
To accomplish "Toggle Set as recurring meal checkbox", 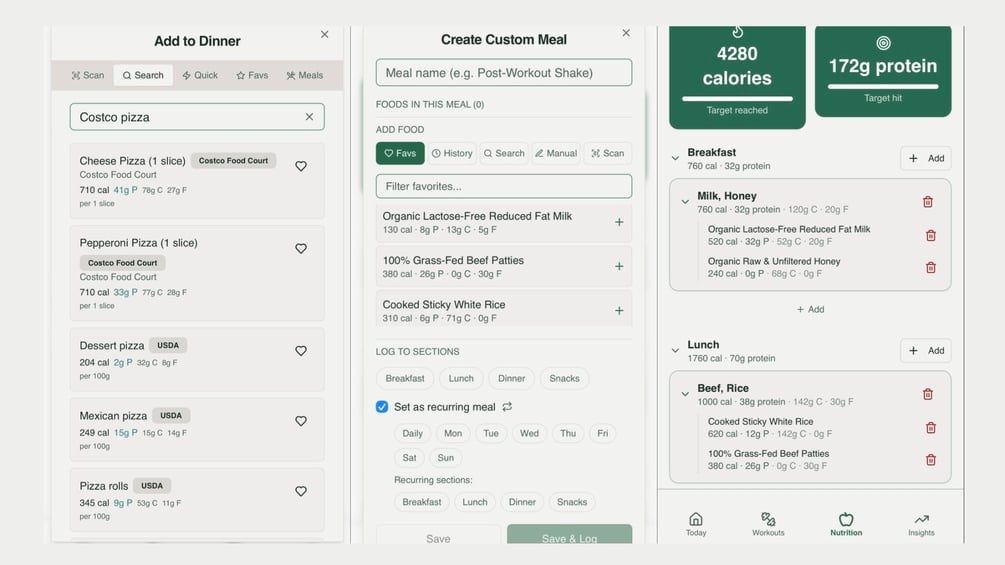I will click(382, 407).
